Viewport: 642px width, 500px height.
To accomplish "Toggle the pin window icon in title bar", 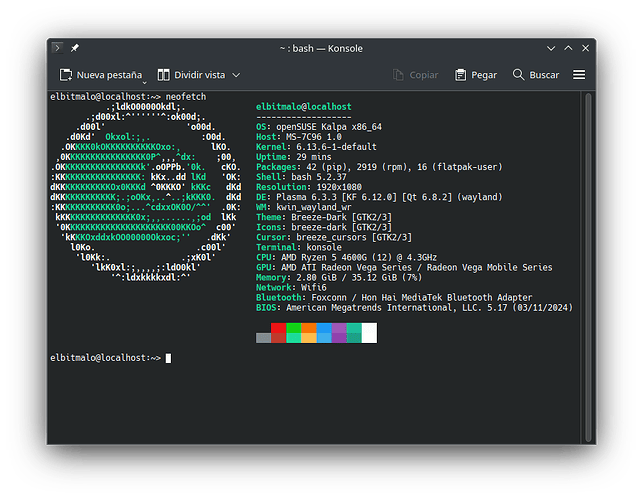I will (75, 48).
